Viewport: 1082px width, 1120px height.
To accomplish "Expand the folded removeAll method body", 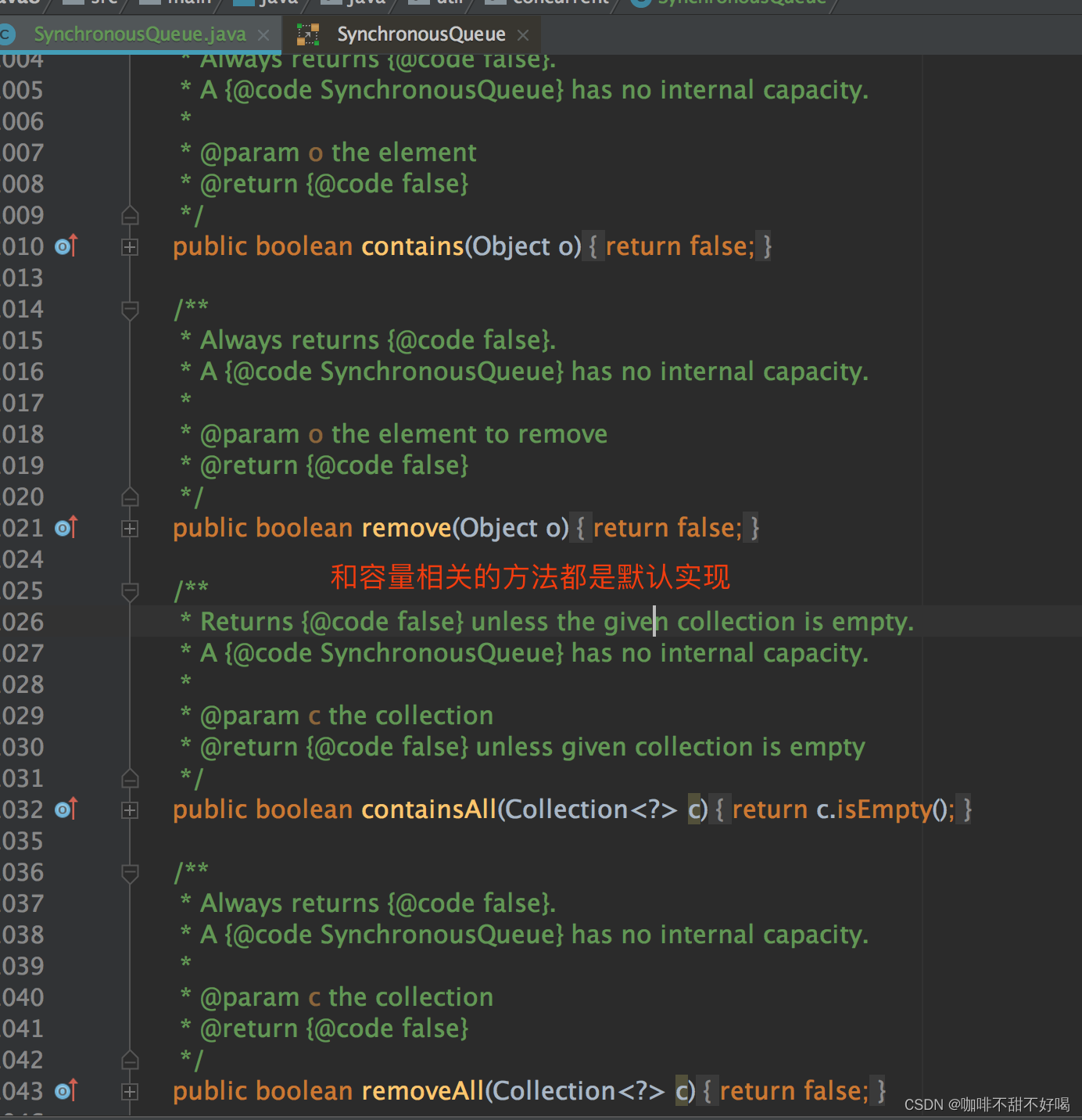I will tap(130, 1092).
